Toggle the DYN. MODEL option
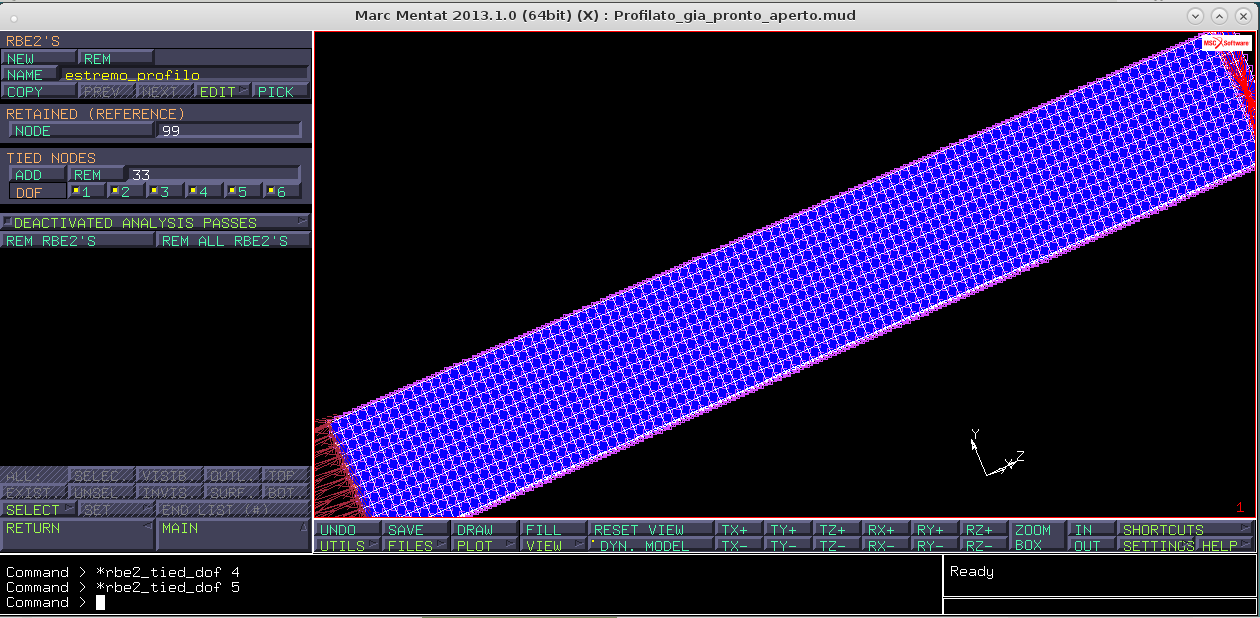Screen dimensions: 1260x618 coord(651,546)
